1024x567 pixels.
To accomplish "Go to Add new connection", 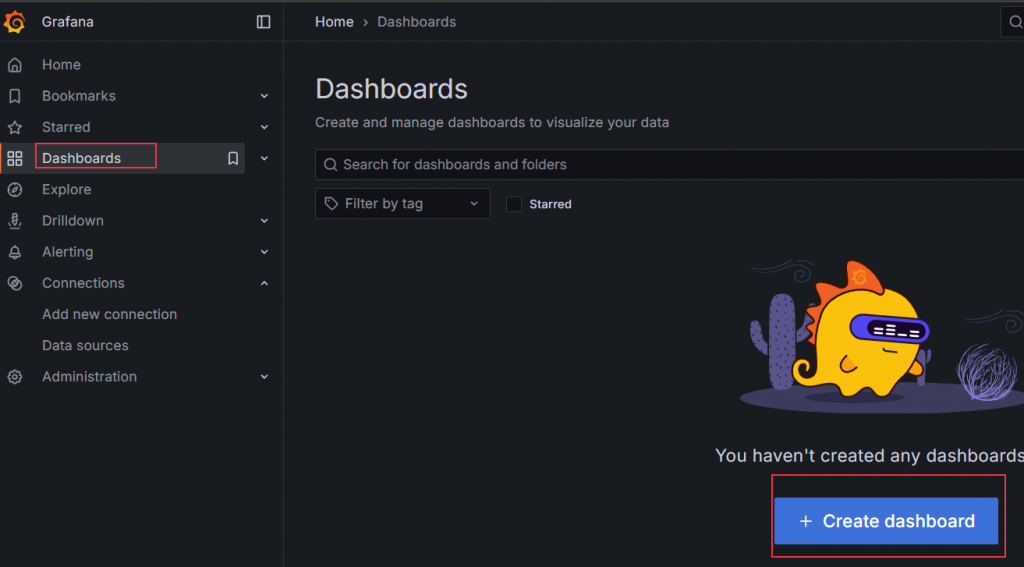I will (109, 314).
